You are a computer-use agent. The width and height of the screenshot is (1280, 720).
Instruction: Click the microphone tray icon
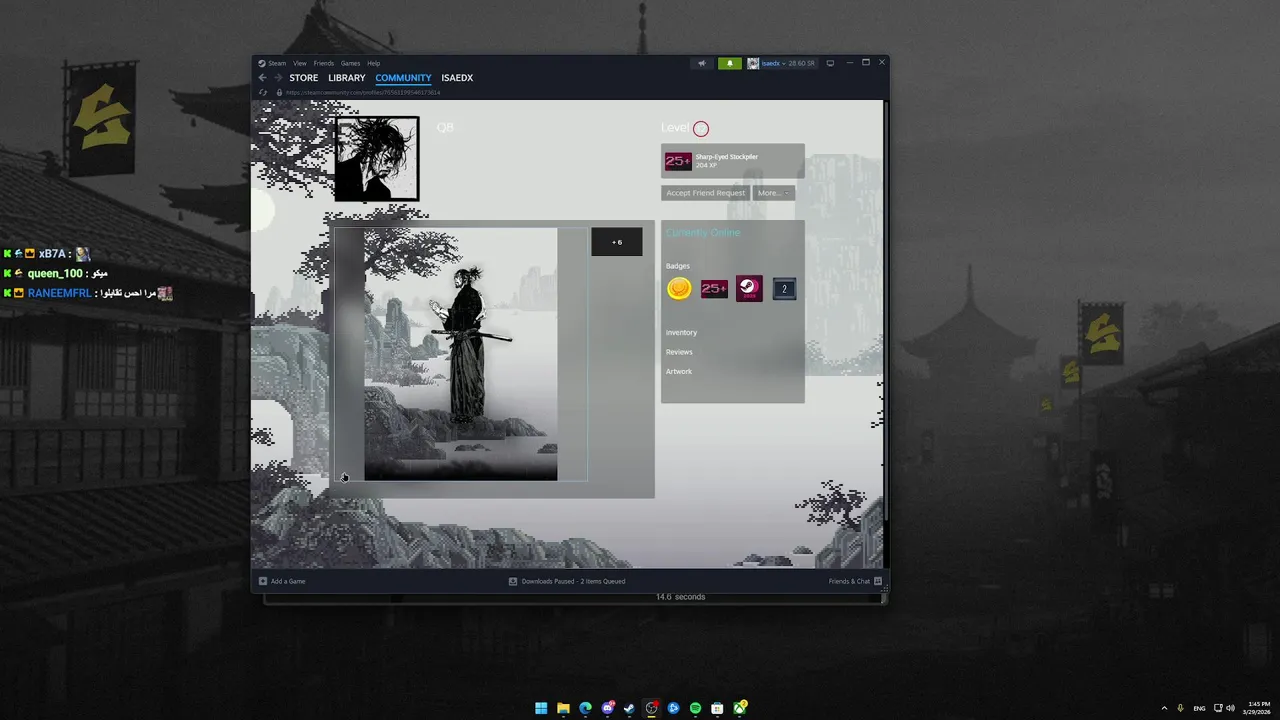1181,708
